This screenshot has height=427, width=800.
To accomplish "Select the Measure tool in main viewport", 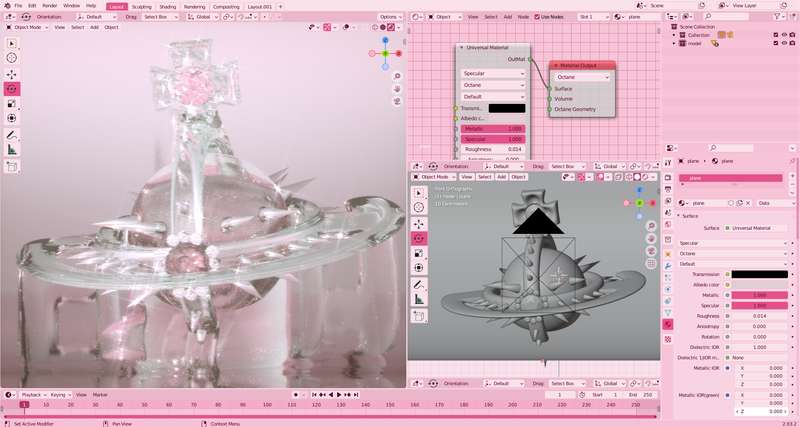I will (12, 149).
